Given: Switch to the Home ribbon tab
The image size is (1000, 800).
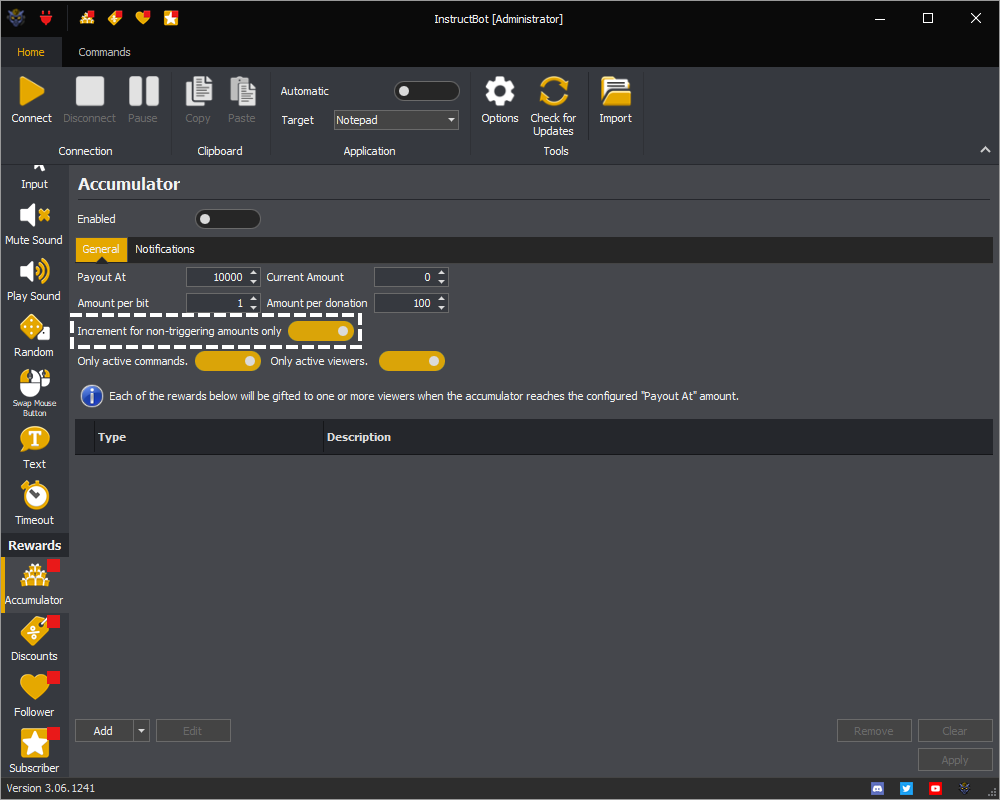Looking at the screenshot, I should pyautogui.click(x=31, y=52).
